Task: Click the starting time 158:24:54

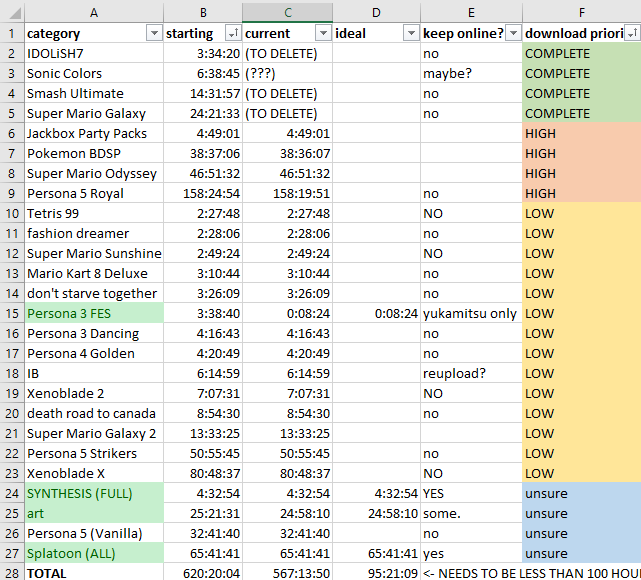Action: pyautogui.click(x=203, y=194)
